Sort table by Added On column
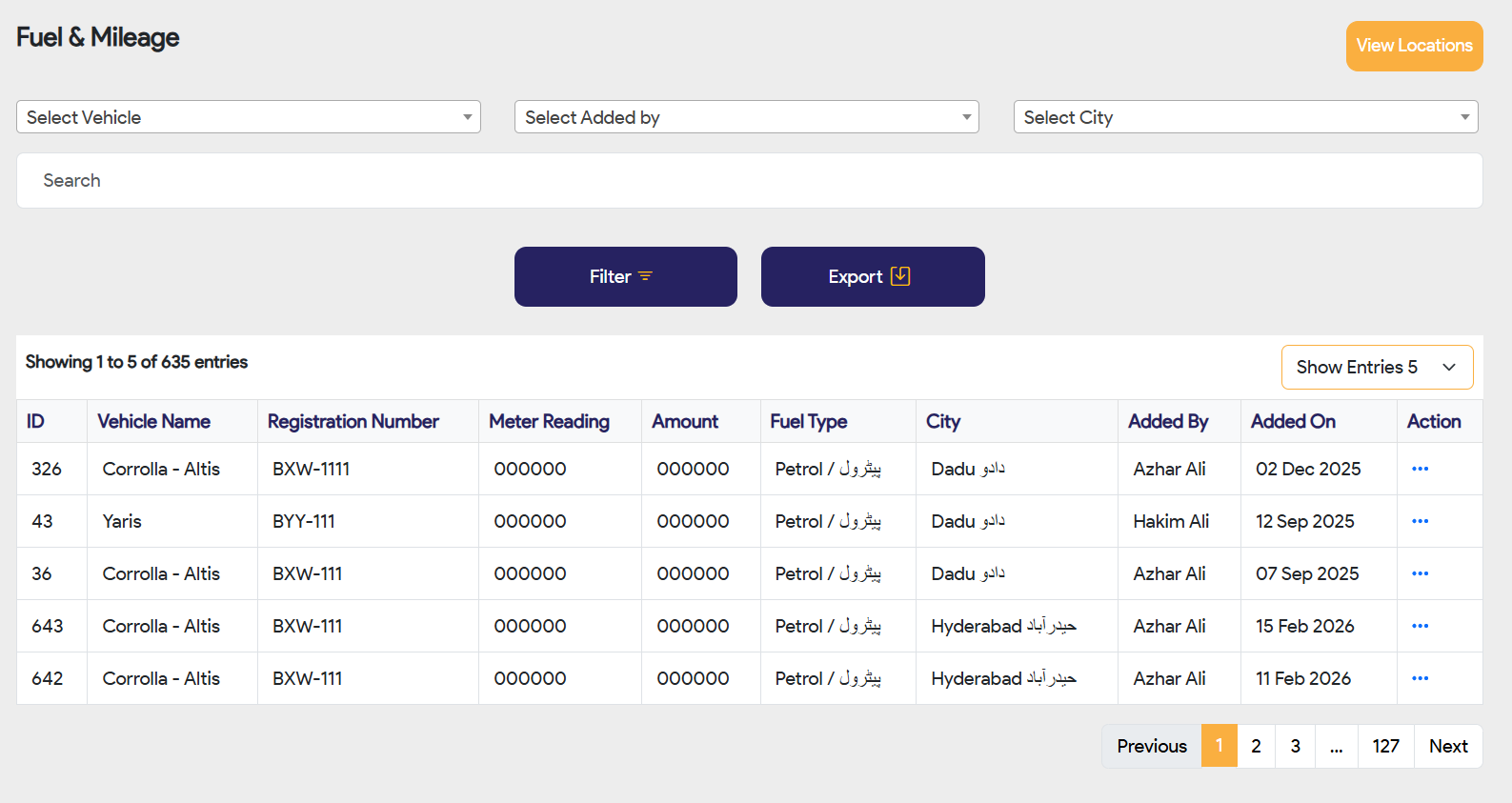 point(1293,421)
